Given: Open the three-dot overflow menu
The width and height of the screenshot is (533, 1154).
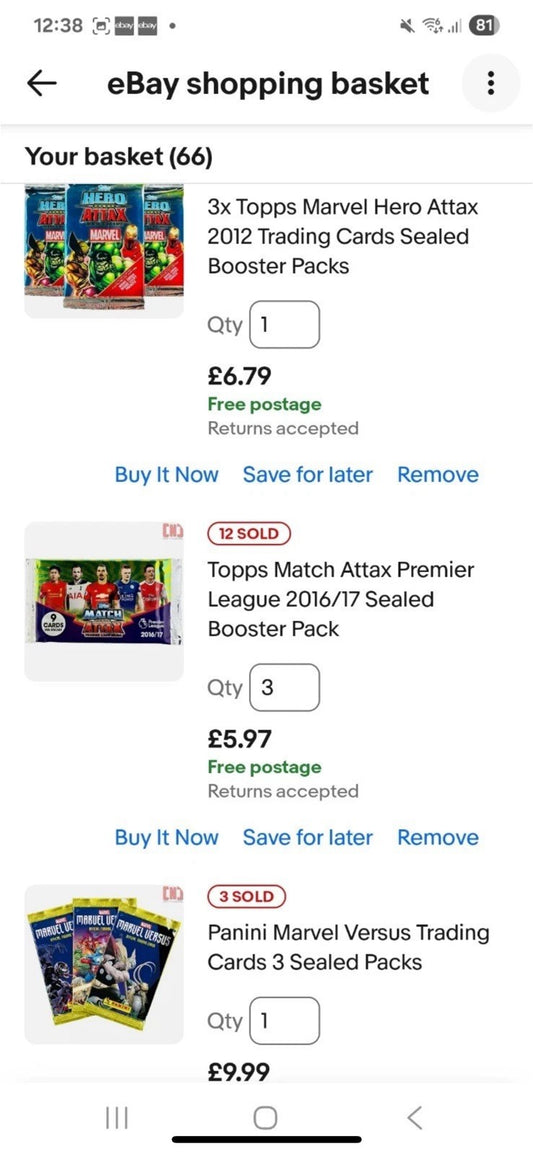Looking at the screenshot, I should (491, 83).
